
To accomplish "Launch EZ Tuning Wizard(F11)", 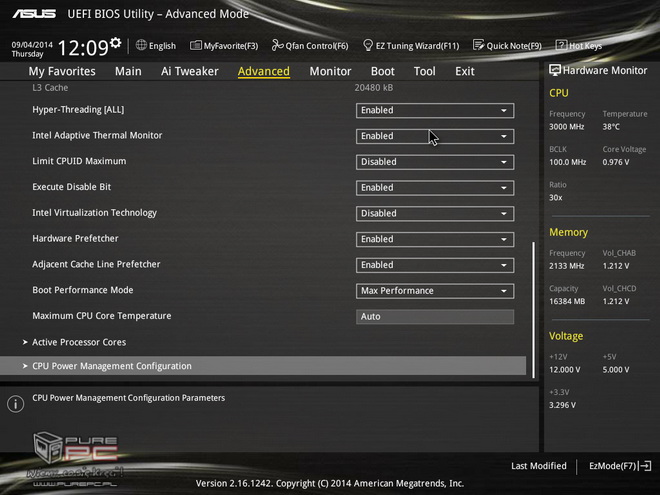I will (411, 45).
